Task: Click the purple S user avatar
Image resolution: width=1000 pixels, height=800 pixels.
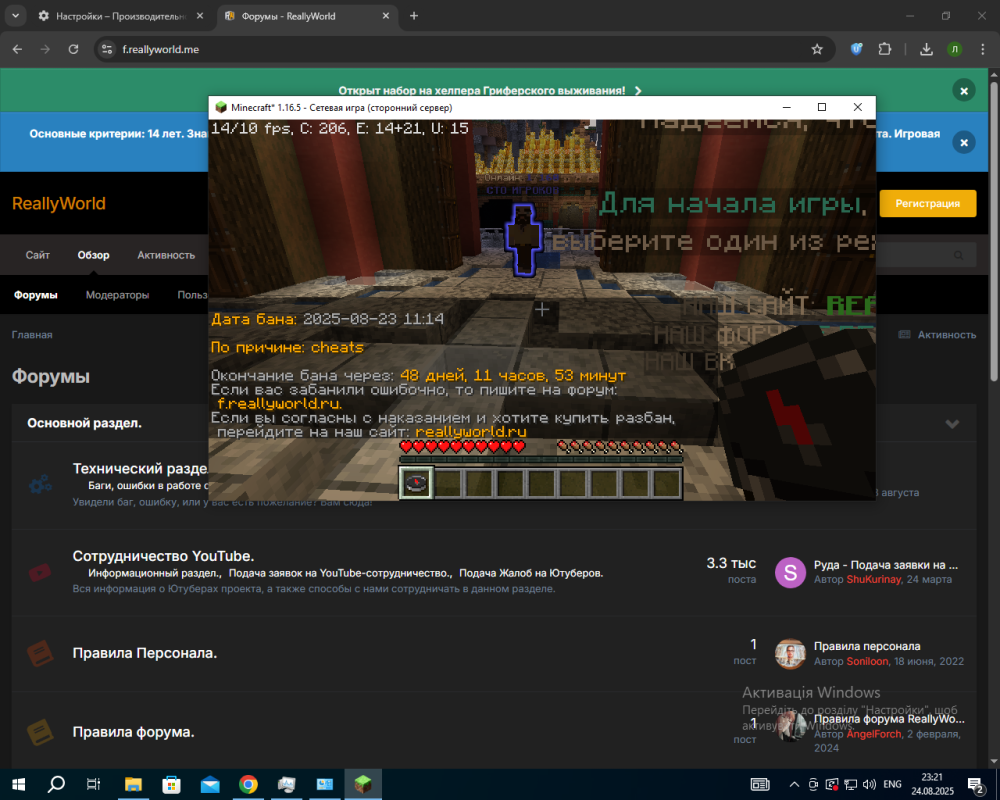Action: coord(790,572)
